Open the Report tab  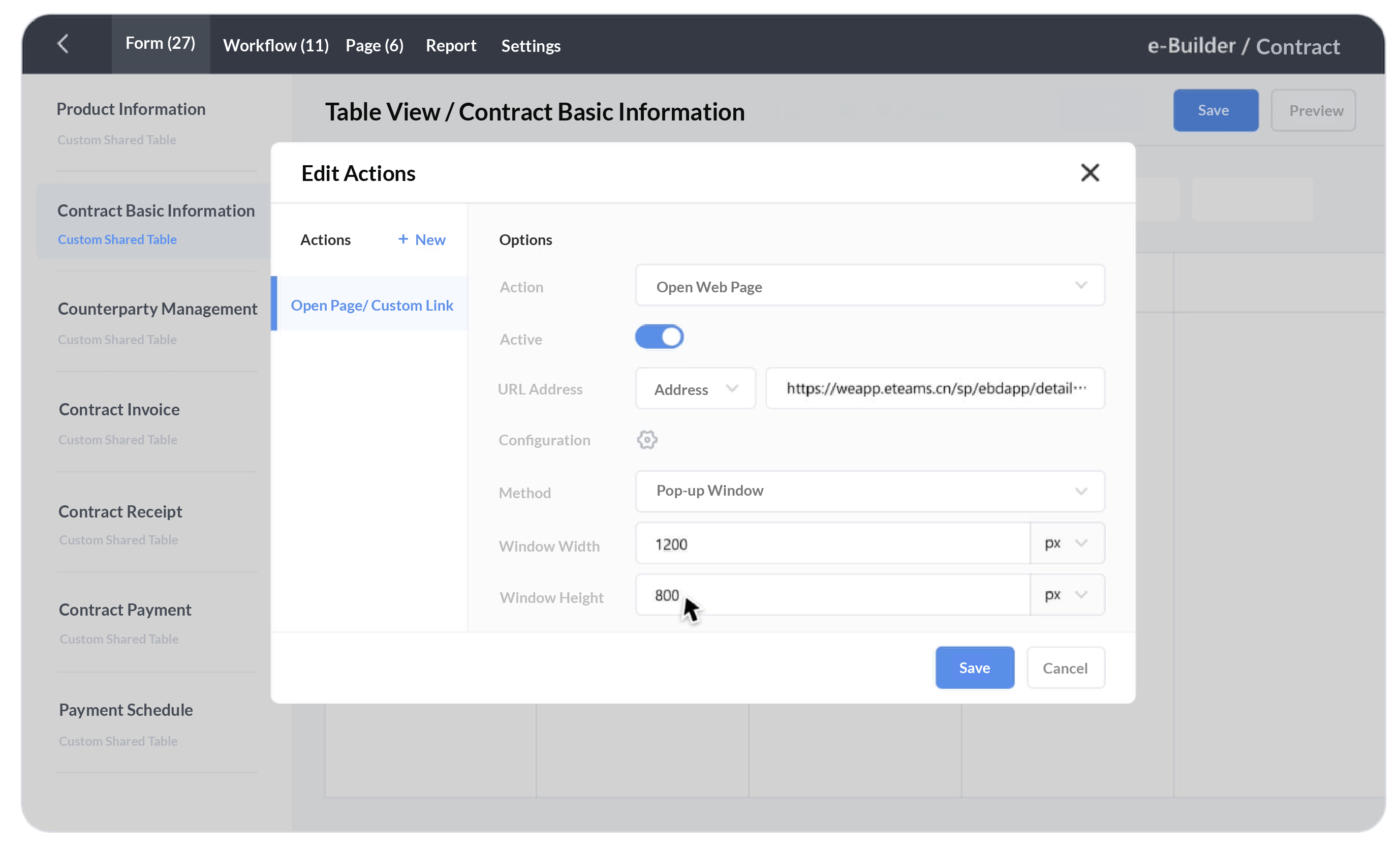click(x=451, y=45)
